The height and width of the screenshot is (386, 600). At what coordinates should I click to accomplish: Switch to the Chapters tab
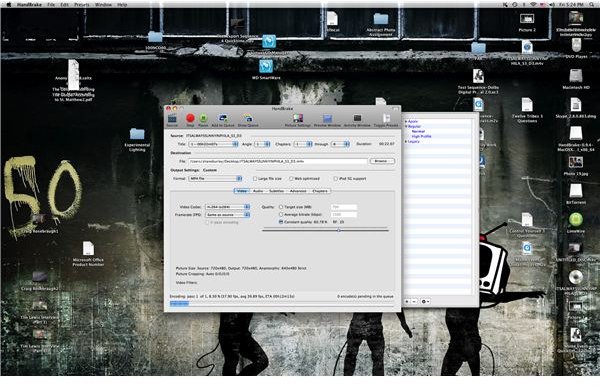(320, 191)
